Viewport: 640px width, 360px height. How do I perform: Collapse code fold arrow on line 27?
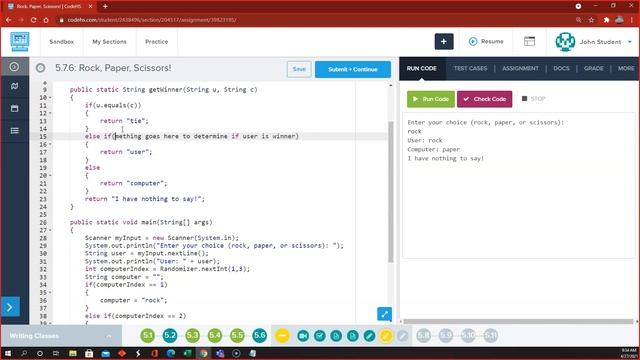pos(50,230)
